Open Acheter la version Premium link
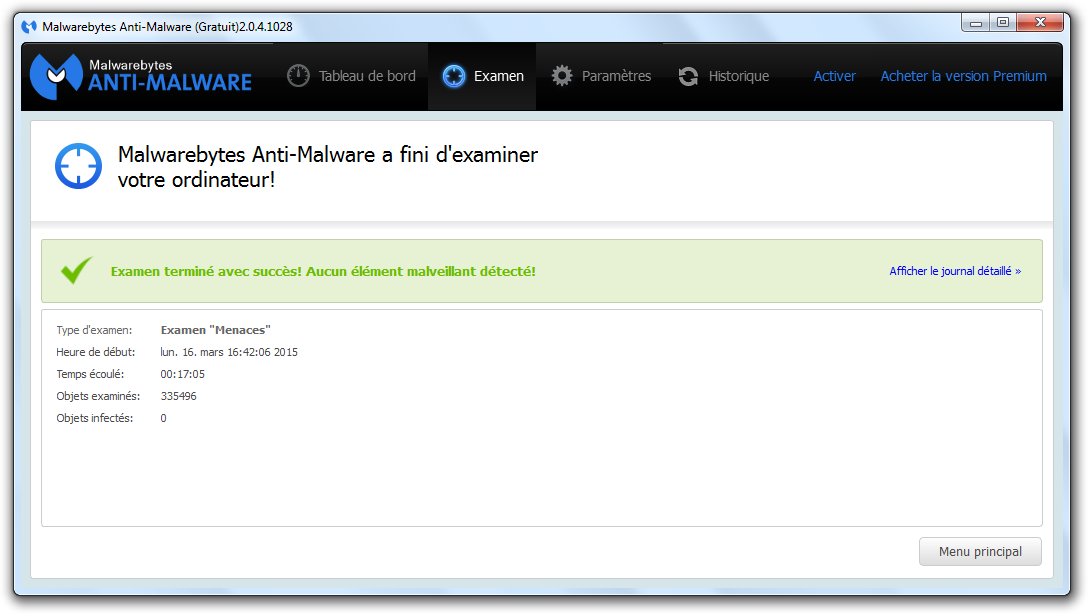The width and height of the screenshot is (1088, 614). click(x=963, y=76)
